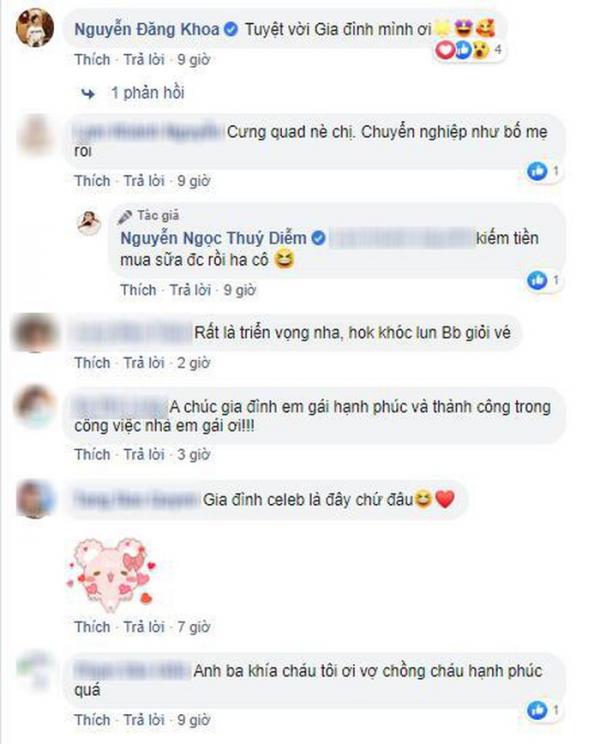Open the pink bear sticker

click(113, 573)
